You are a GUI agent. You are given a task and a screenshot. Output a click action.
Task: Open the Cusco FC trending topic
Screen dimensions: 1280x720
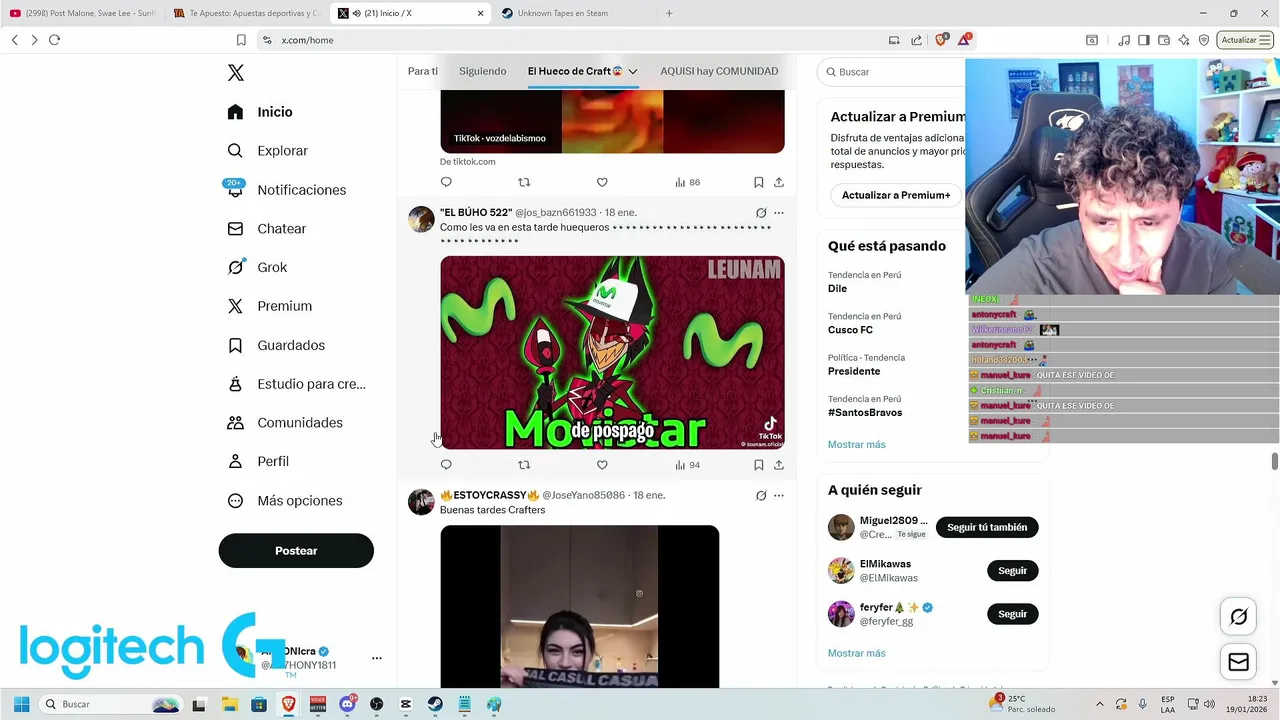[850, 330]
